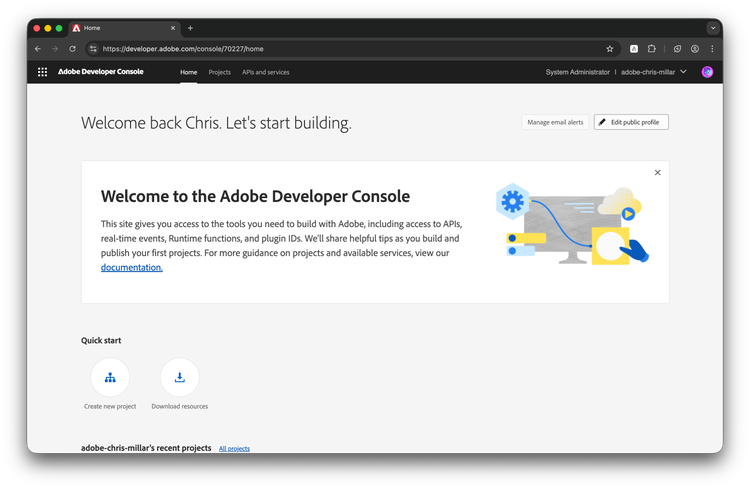The width and height of the screenshot is (750, 489).
Task: Click the user avatar in the header
Action: point(707,72)
